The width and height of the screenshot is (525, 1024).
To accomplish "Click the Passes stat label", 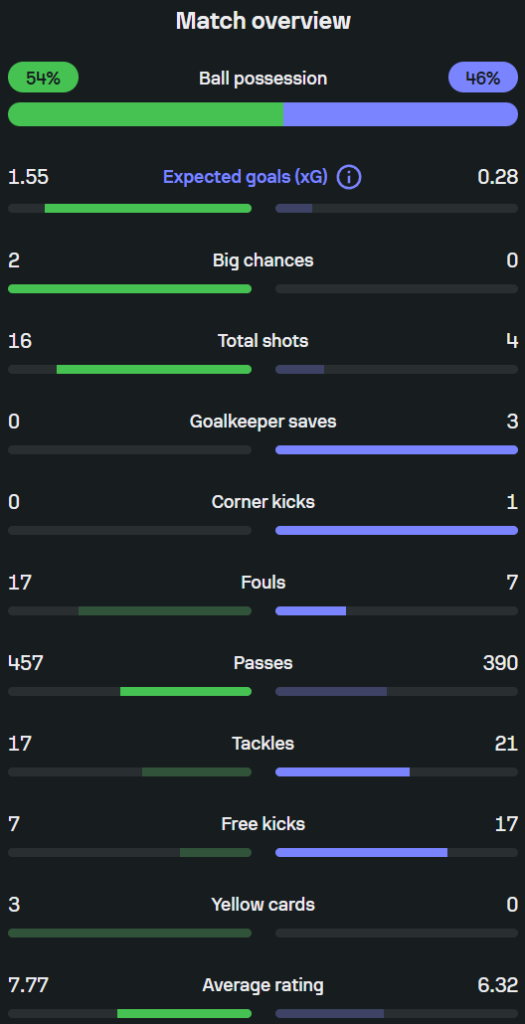I will 263,663.
